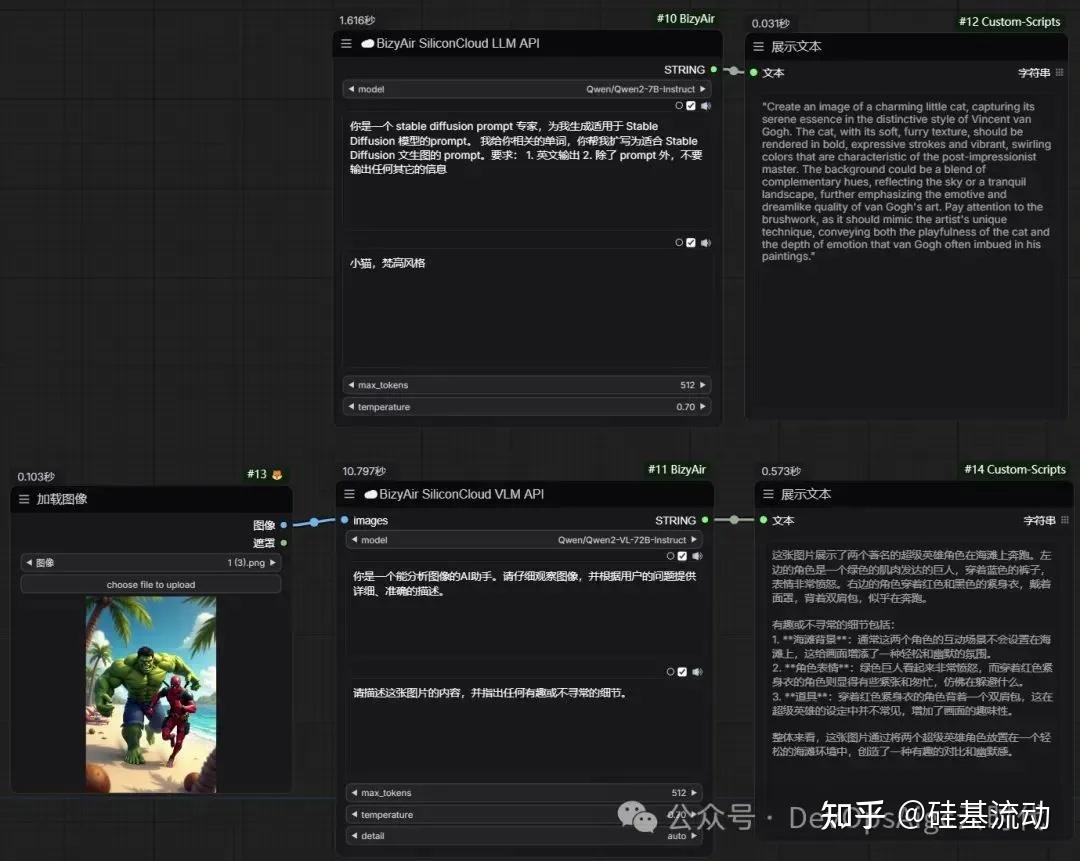Click the STRING output dot on the VLM API node
The width and height of the screenshot is (1080, 861).
click(705, 520)
